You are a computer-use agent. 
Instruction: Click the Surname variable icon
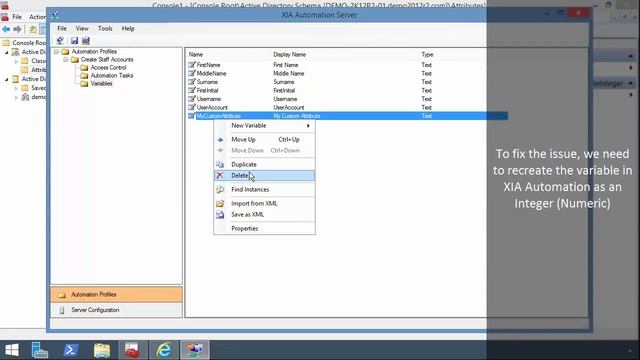191,82
